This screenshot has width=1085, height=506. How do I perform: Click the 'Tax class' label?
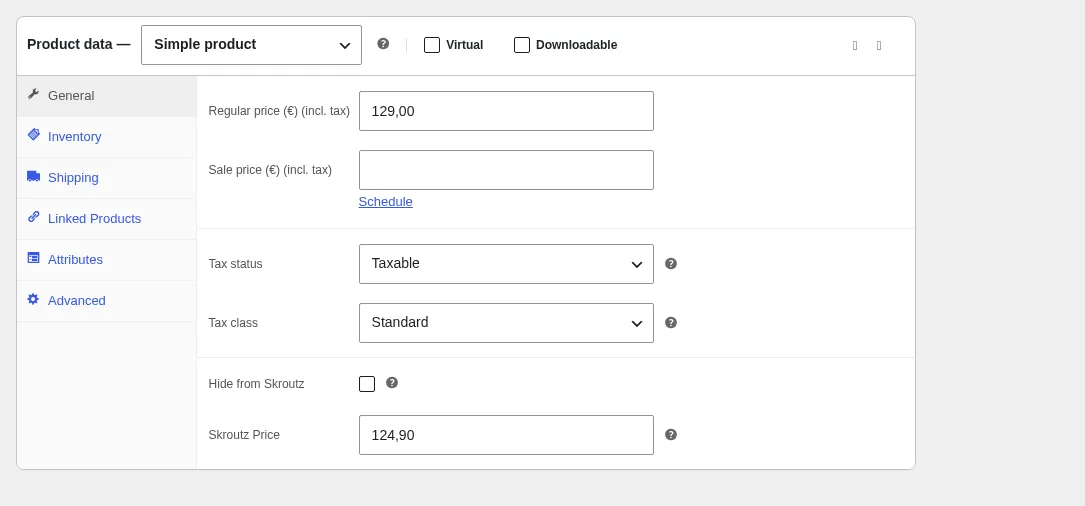point(233,323)
